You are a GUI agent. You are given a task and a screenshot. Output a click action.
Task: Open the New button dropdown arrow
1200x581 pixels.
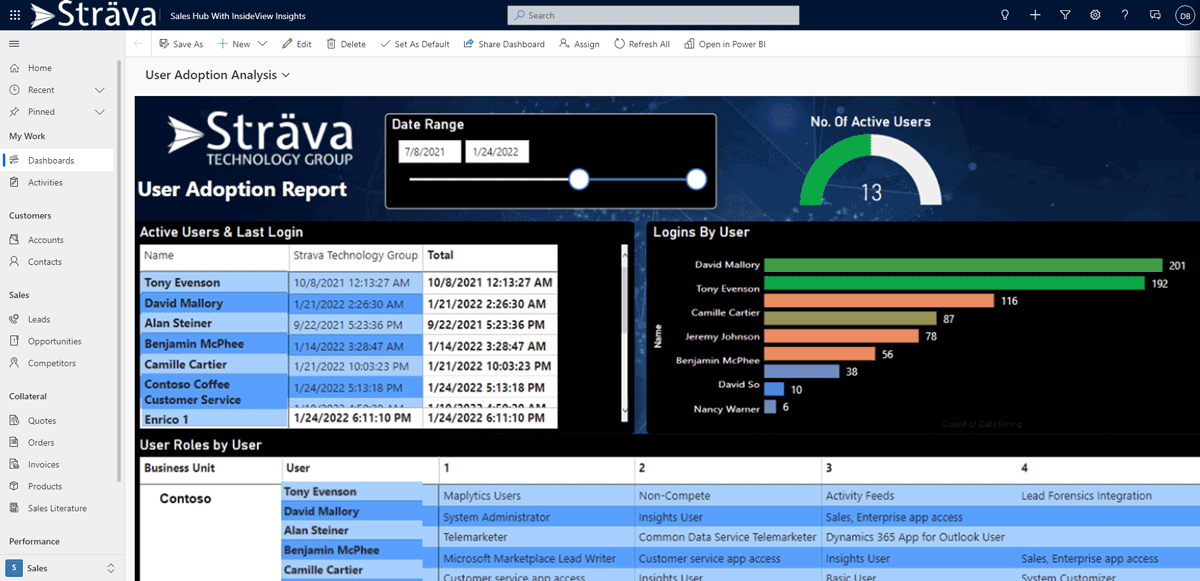[263, 44]
